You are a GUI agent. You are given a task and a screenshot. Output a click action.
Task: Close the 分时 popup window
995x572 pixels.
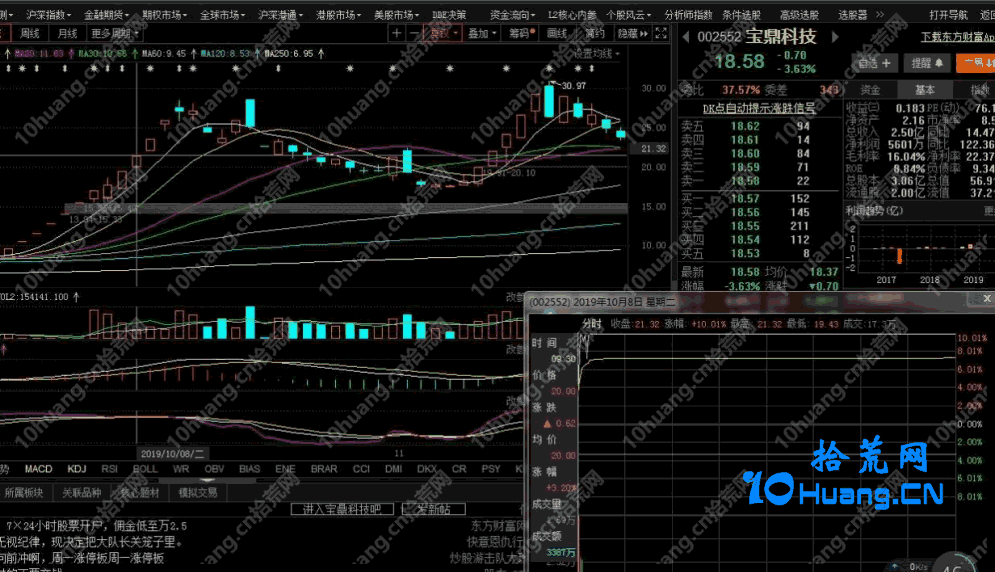987,298
